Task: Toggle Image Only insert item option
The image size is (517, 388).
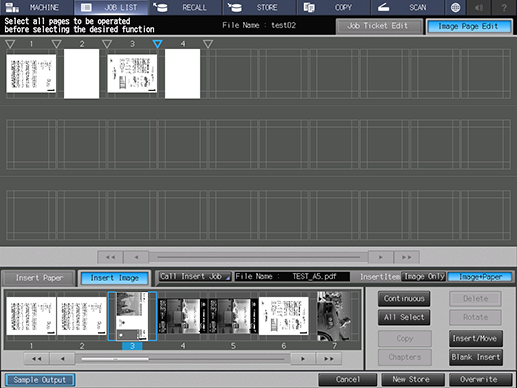Action: [424, 277]
